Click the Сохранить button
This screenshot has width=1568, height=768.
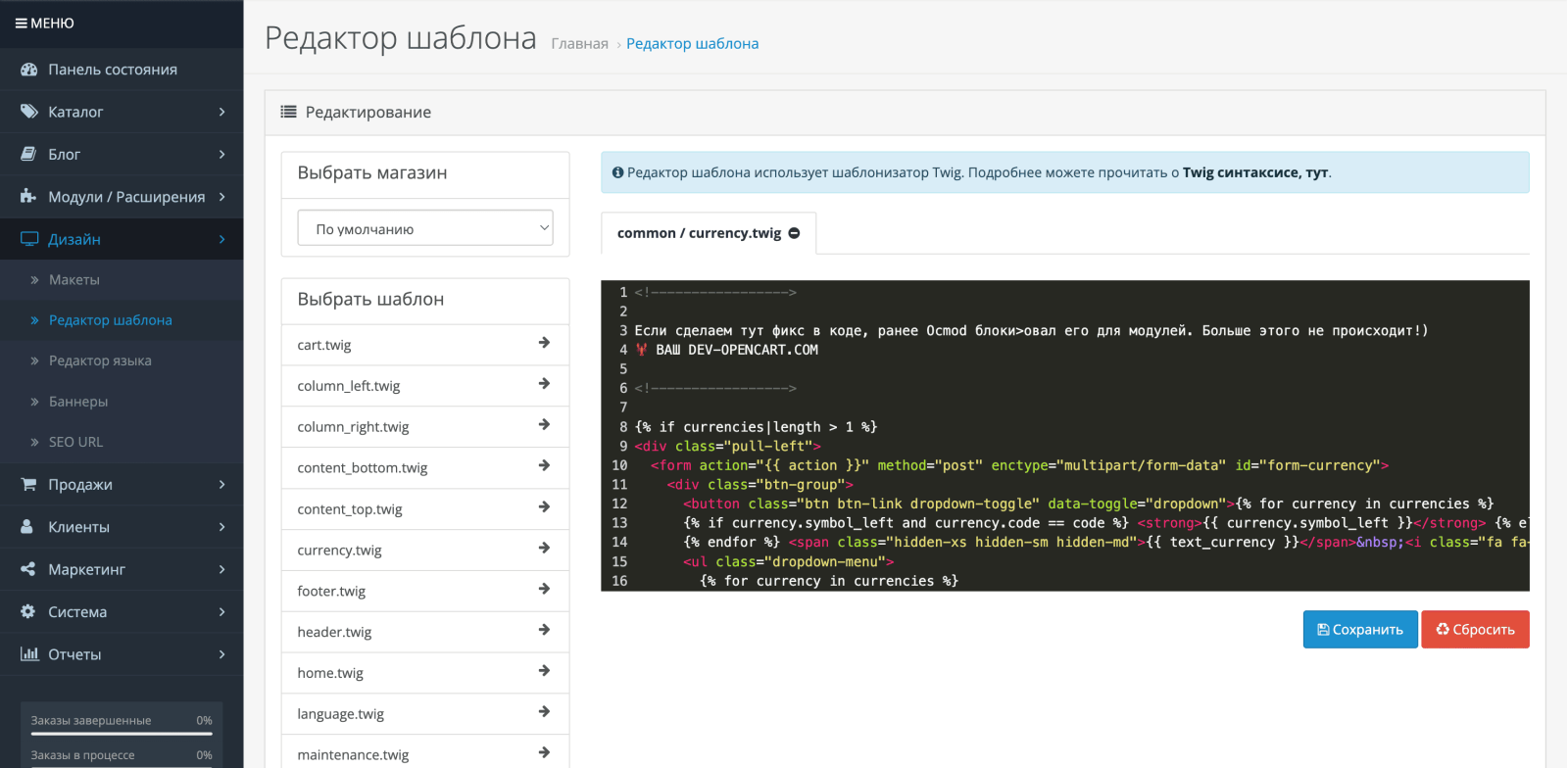pos(1360,630)
